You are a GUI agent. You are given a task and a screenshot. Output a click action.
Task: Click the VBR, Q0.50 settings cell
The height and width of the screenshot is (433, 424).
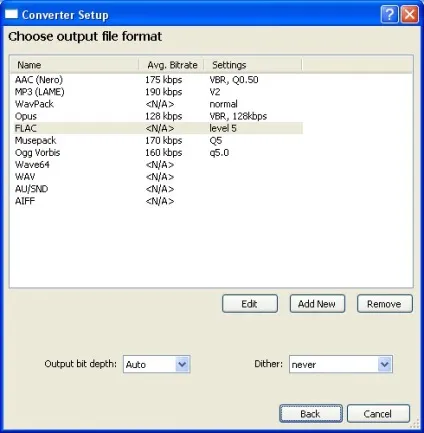pyautogui.click(x=234, y=80)
